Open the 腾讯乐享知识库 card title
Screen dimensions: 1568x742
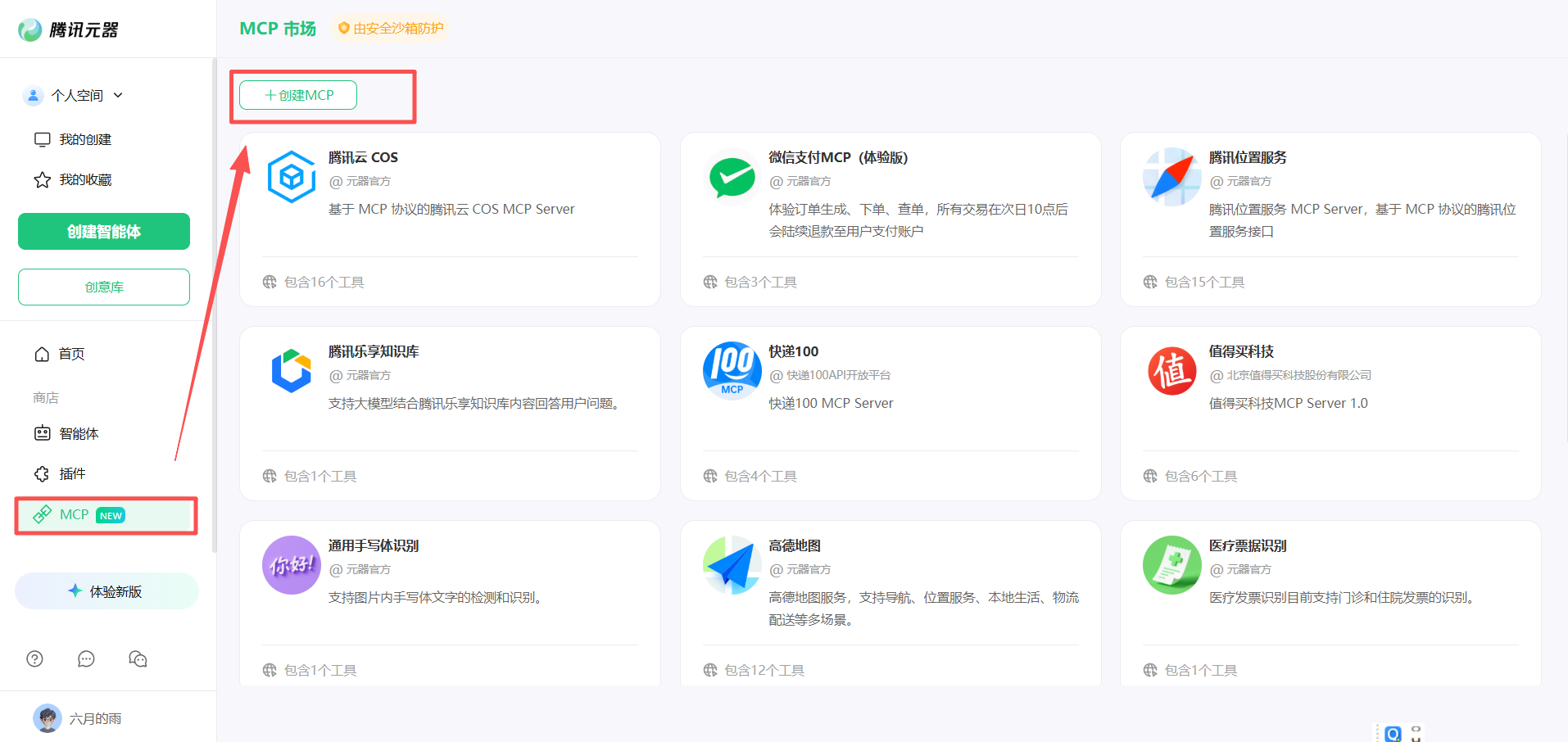(x=374, y=351)
